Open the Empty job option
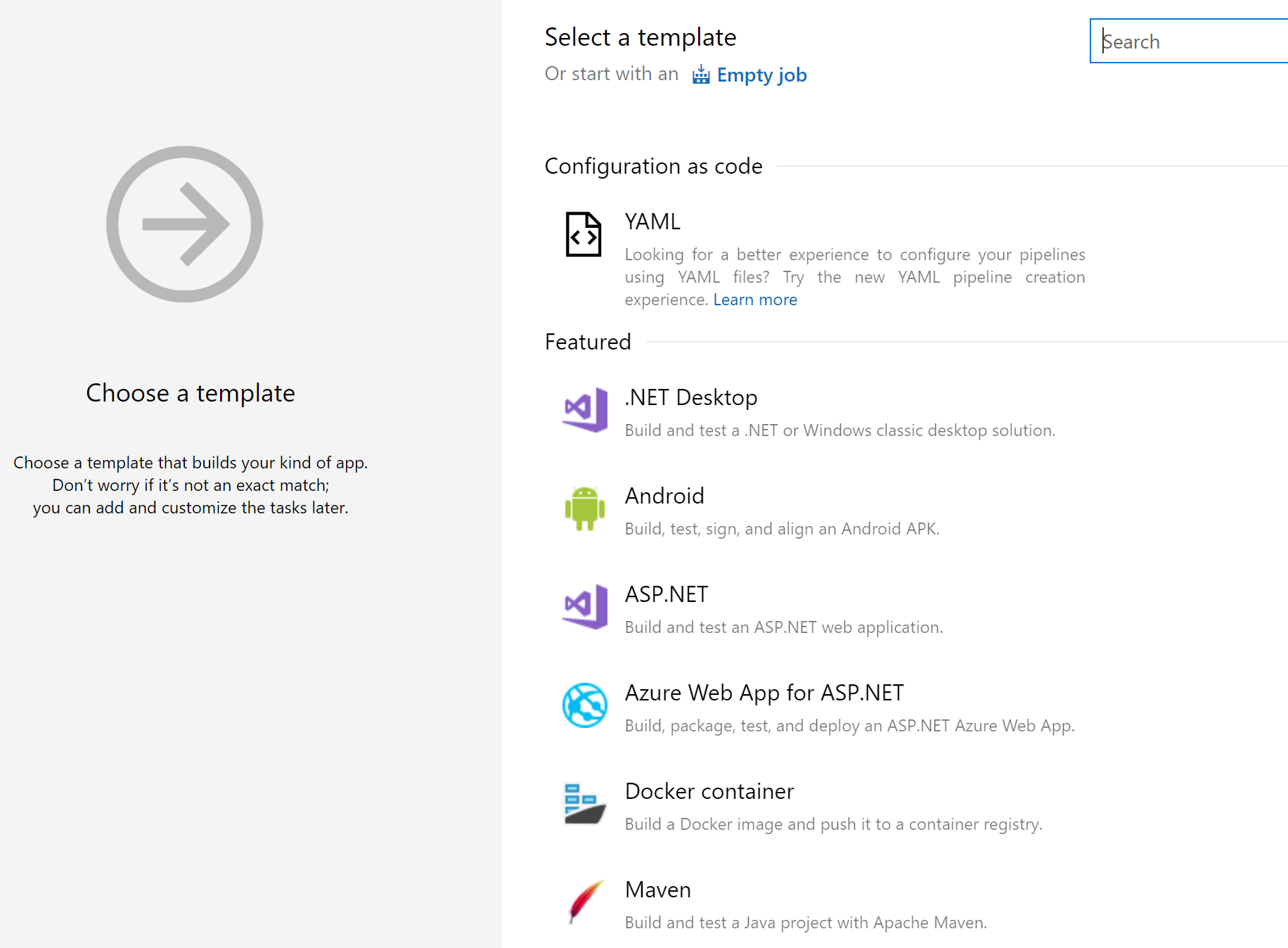Screen dimensions: 1288x948 tap(761, 75)
